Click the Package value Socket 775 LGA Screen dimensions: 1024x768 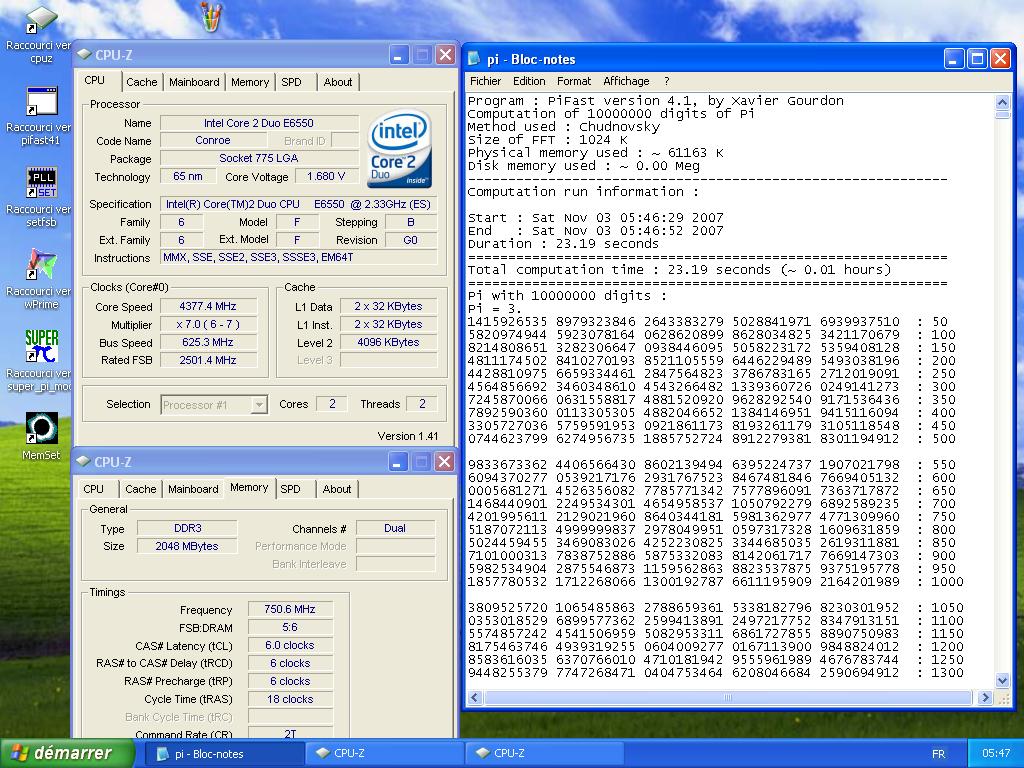coord(259,158)
